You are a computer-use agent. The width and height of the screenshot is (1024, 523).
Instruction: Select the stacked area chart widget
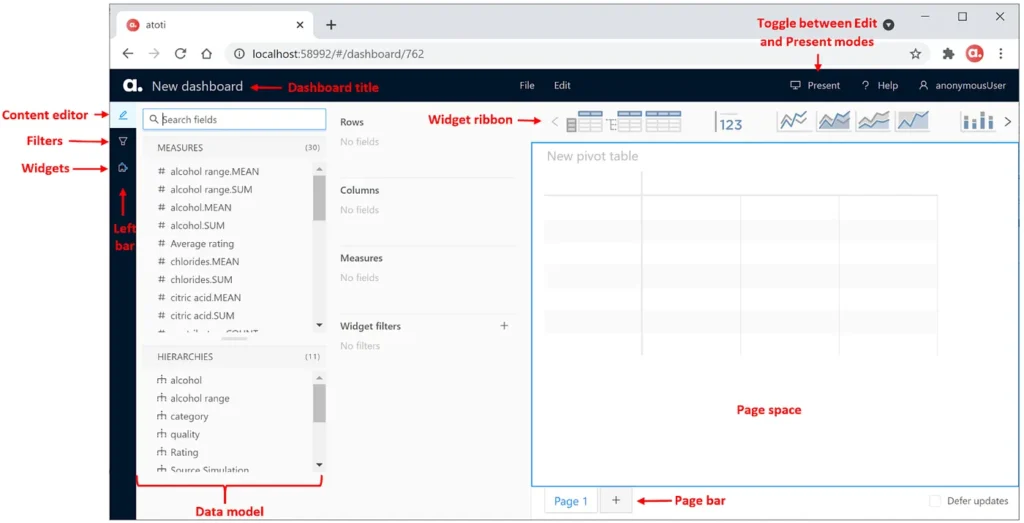[873, 121]
